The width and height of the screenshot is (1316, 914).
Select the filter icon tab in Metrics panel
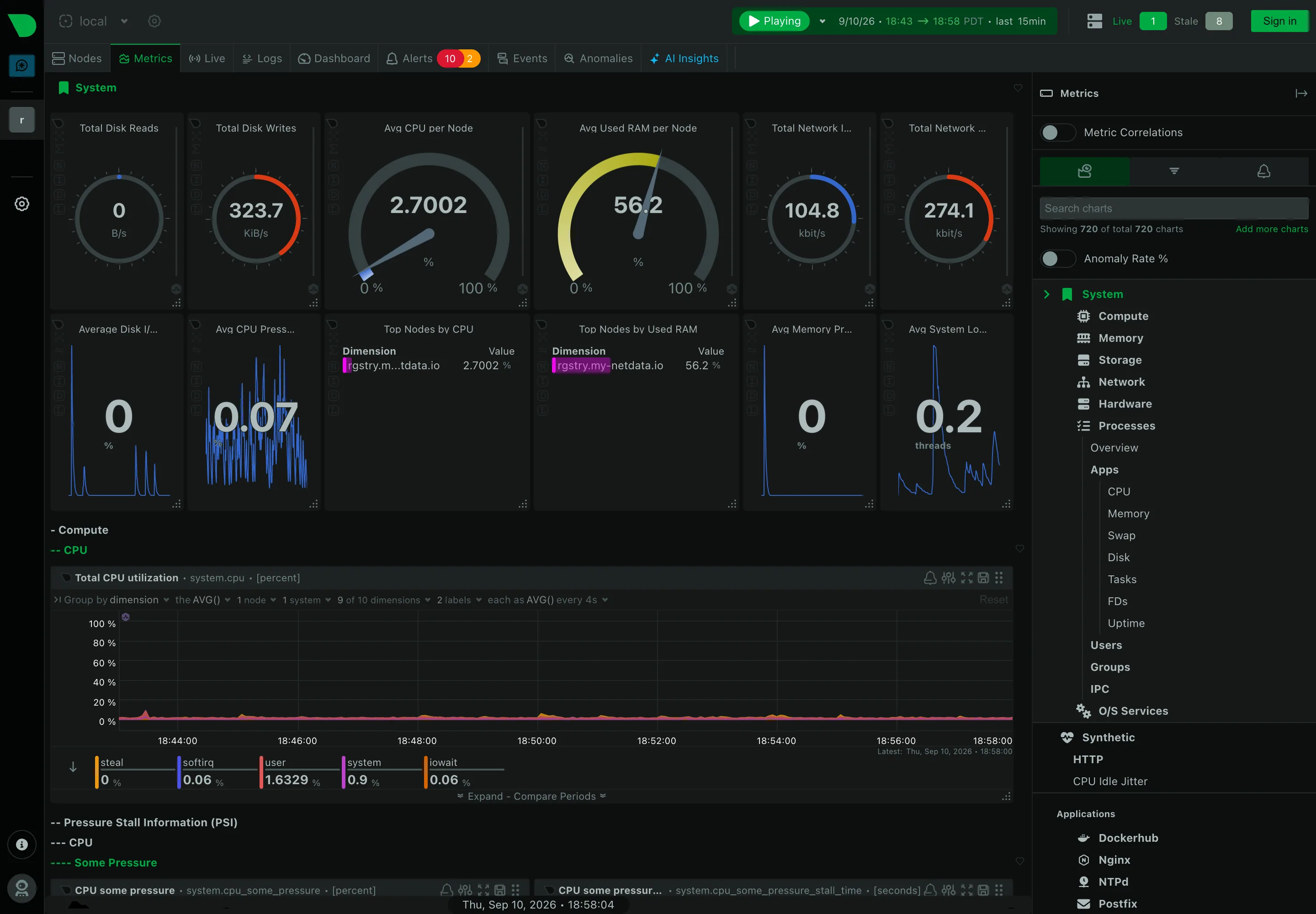coord(1174,170)
